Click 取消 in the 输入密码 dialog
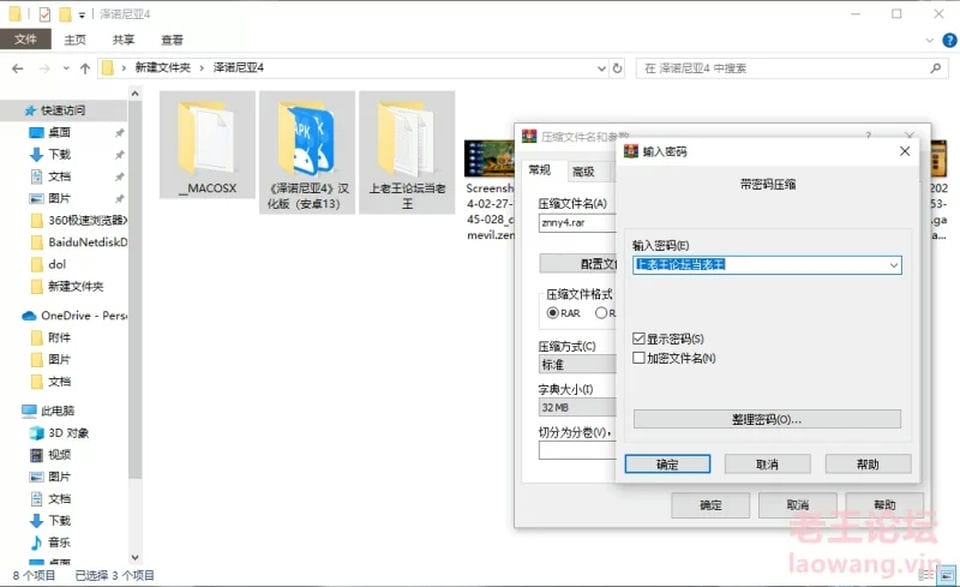This screenshot has width=960, height=587. pos(767,464)
